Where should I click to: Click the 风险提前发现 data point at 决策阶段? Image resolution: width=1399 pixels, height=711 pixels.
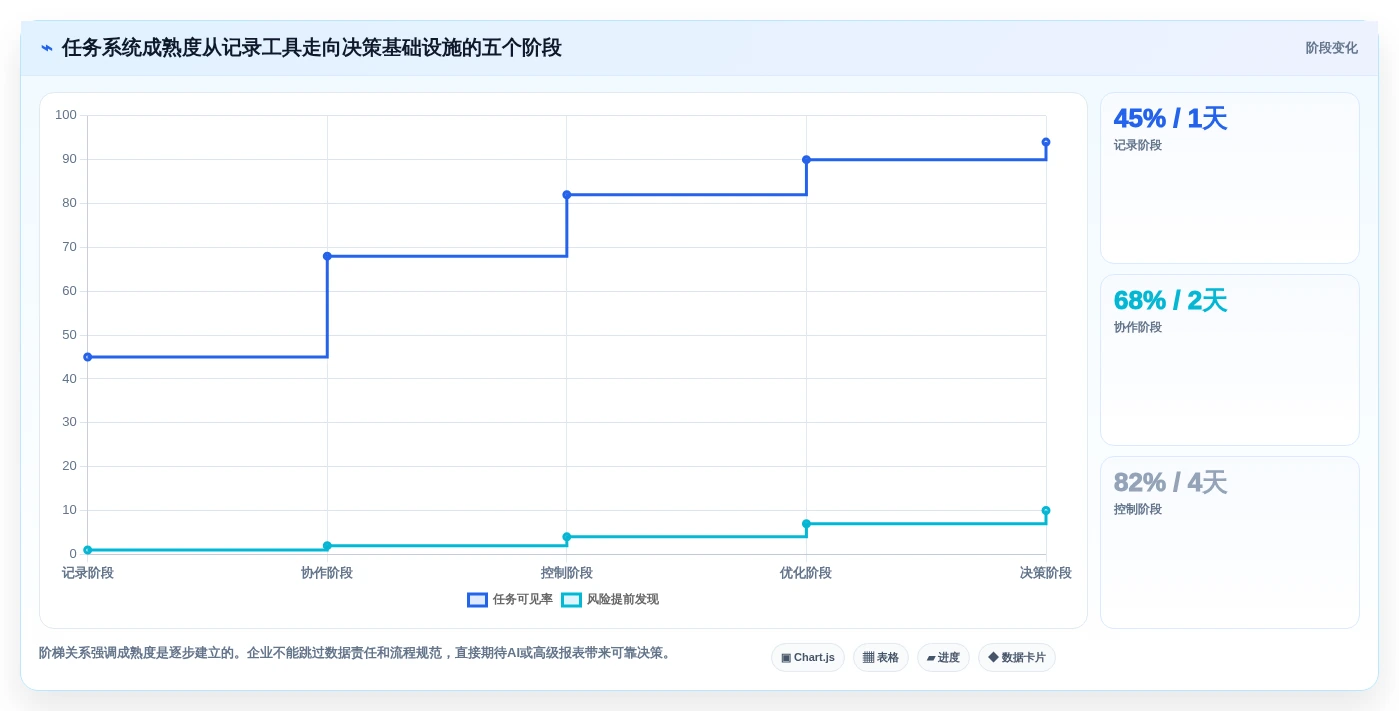[x=1046, y=511]
